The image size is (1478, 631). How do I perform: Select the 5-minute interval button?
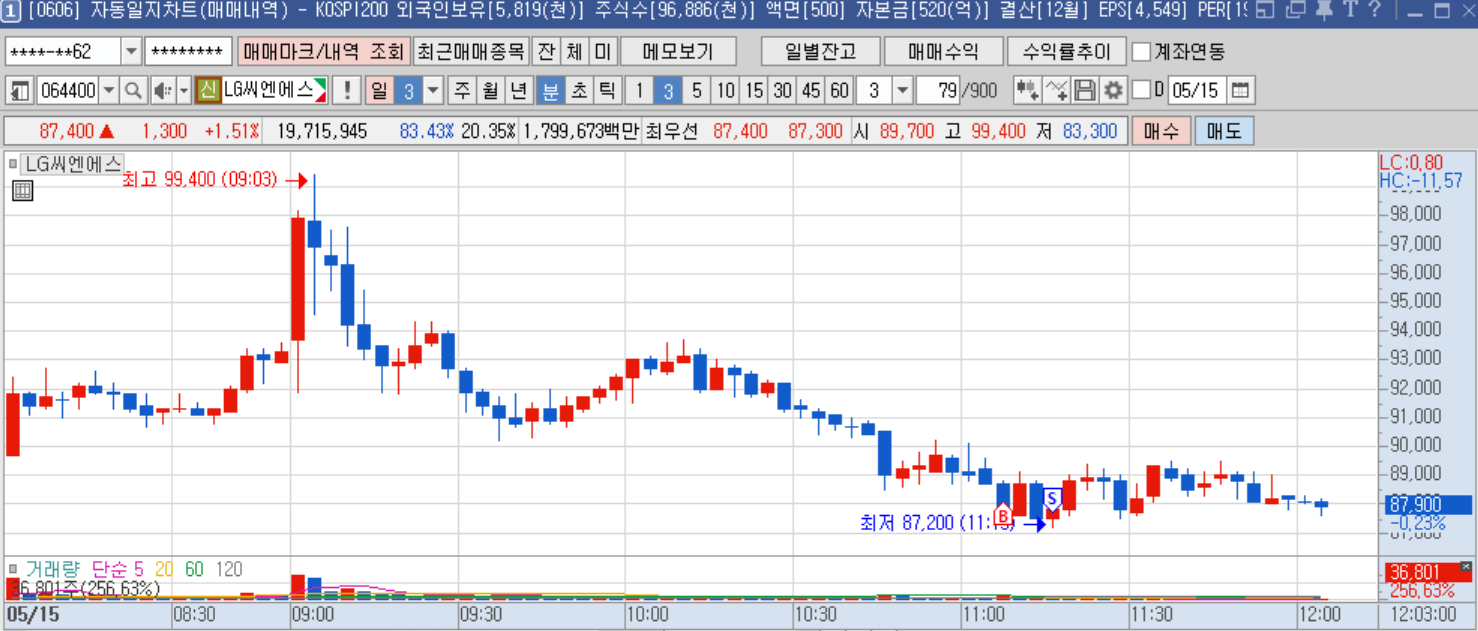(697, 91)
